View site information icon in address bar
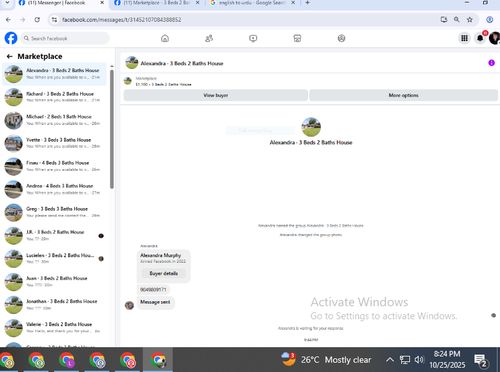The image size is (500, 372). coord(54,20)
